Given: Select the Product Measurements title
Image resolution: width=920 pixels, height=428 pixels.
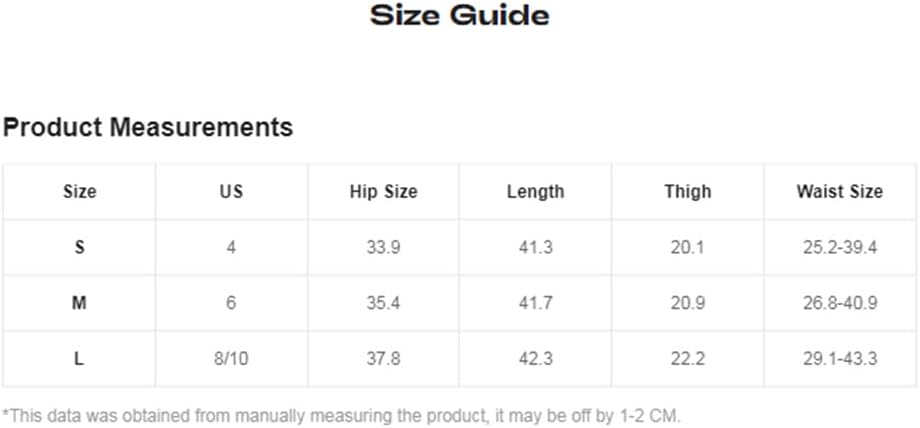Looking at the screenshot, I should click(x=148, y=127).
